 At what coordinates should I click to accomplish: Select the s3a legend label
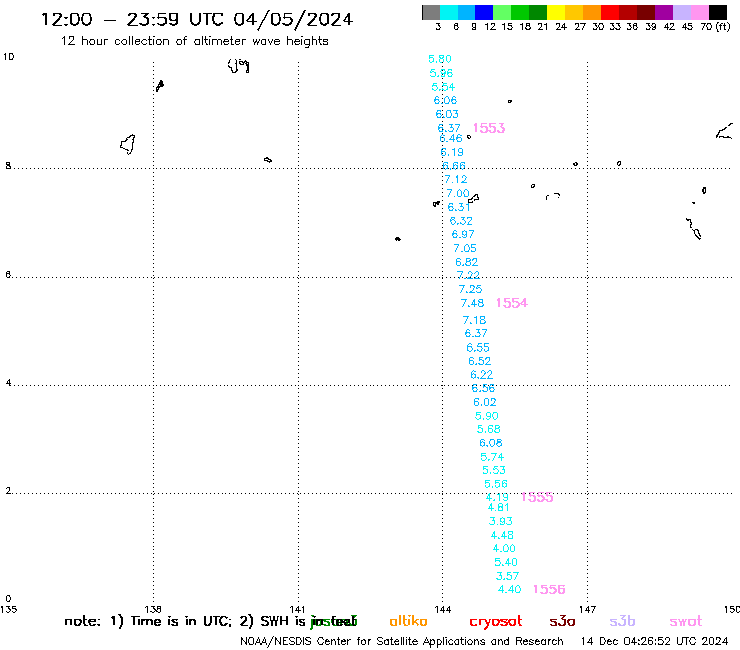(x=562, y=621)
